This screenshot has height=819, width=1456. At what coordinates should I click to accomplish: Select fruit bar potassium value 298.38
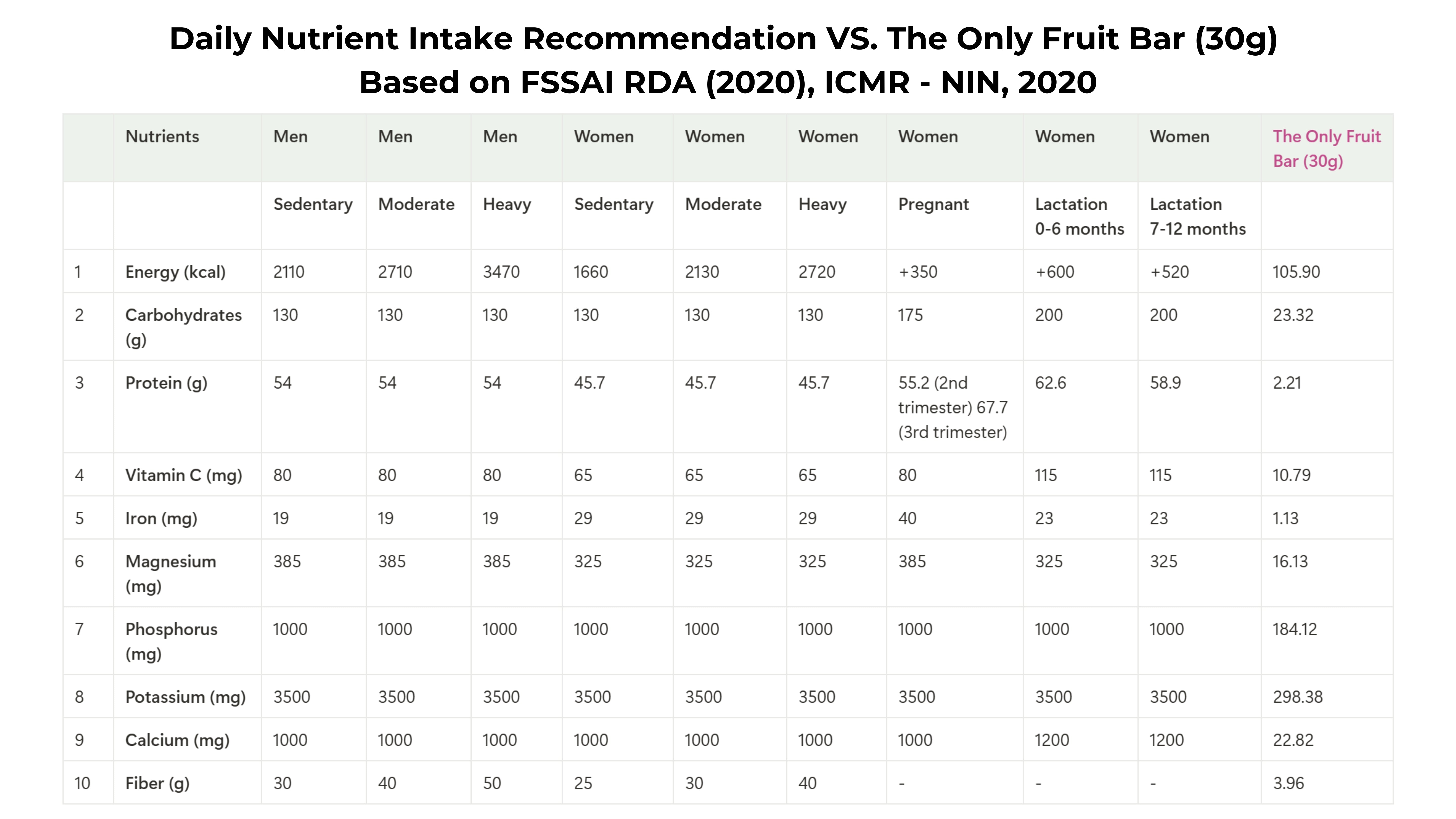[x=1298, y=697]
